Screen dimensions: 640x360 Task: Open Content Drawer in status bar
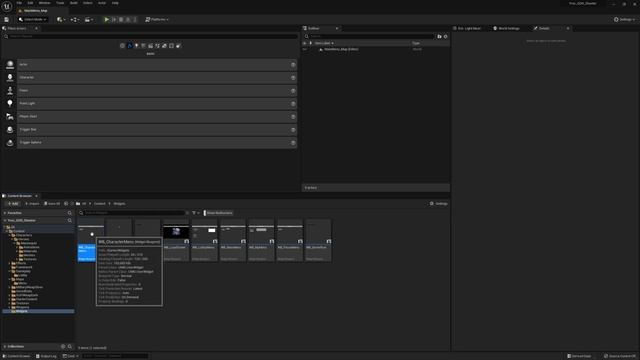click(x=17, y=356)
